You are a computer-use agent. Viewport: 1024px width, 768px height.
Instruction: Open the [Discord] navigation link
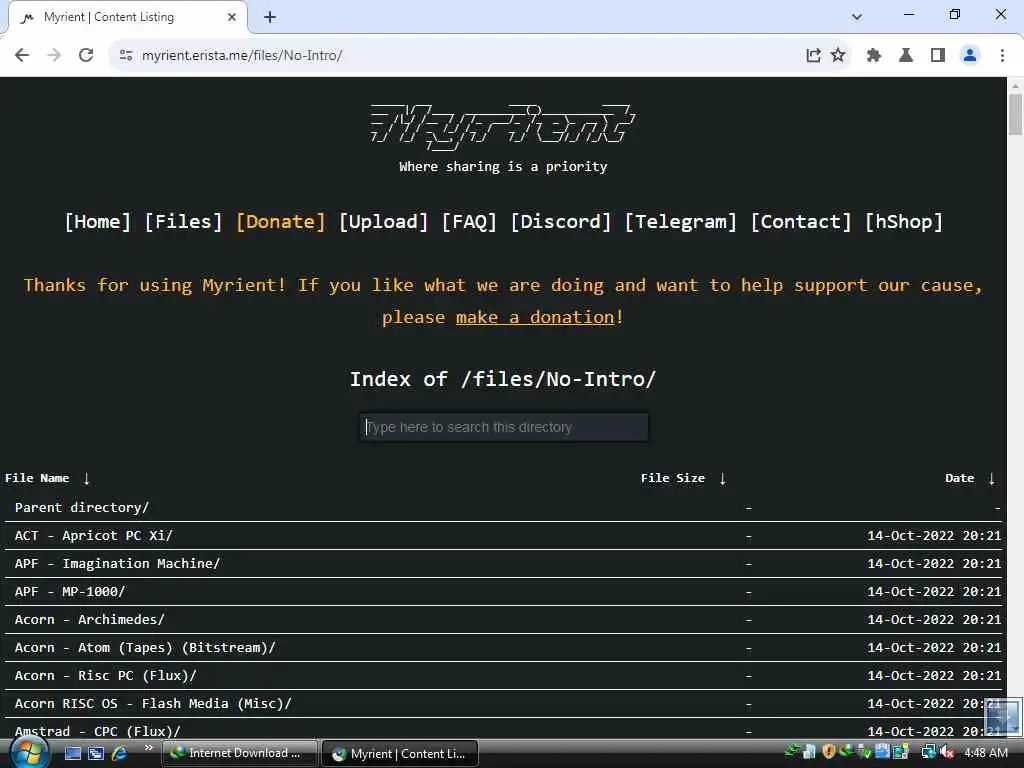point(561,221)
